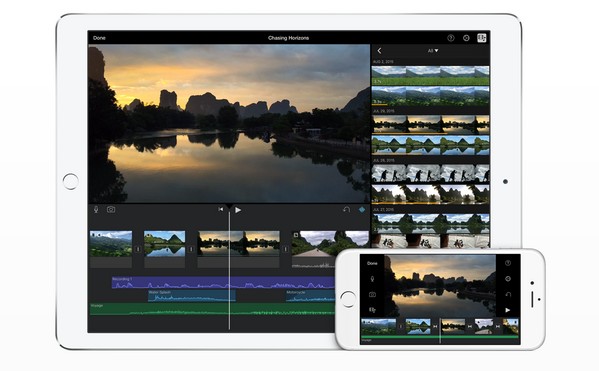Viewport: 599px width, 371px height.
Task: Tap Done on the iPhone screen
Action: coord(372,263)
